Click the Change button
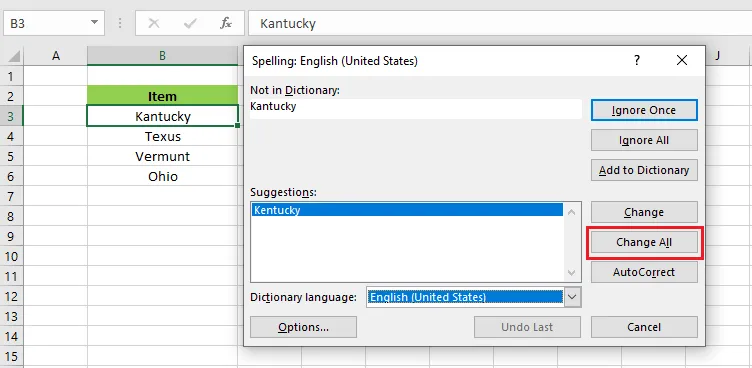 click(x=644, y=212)
